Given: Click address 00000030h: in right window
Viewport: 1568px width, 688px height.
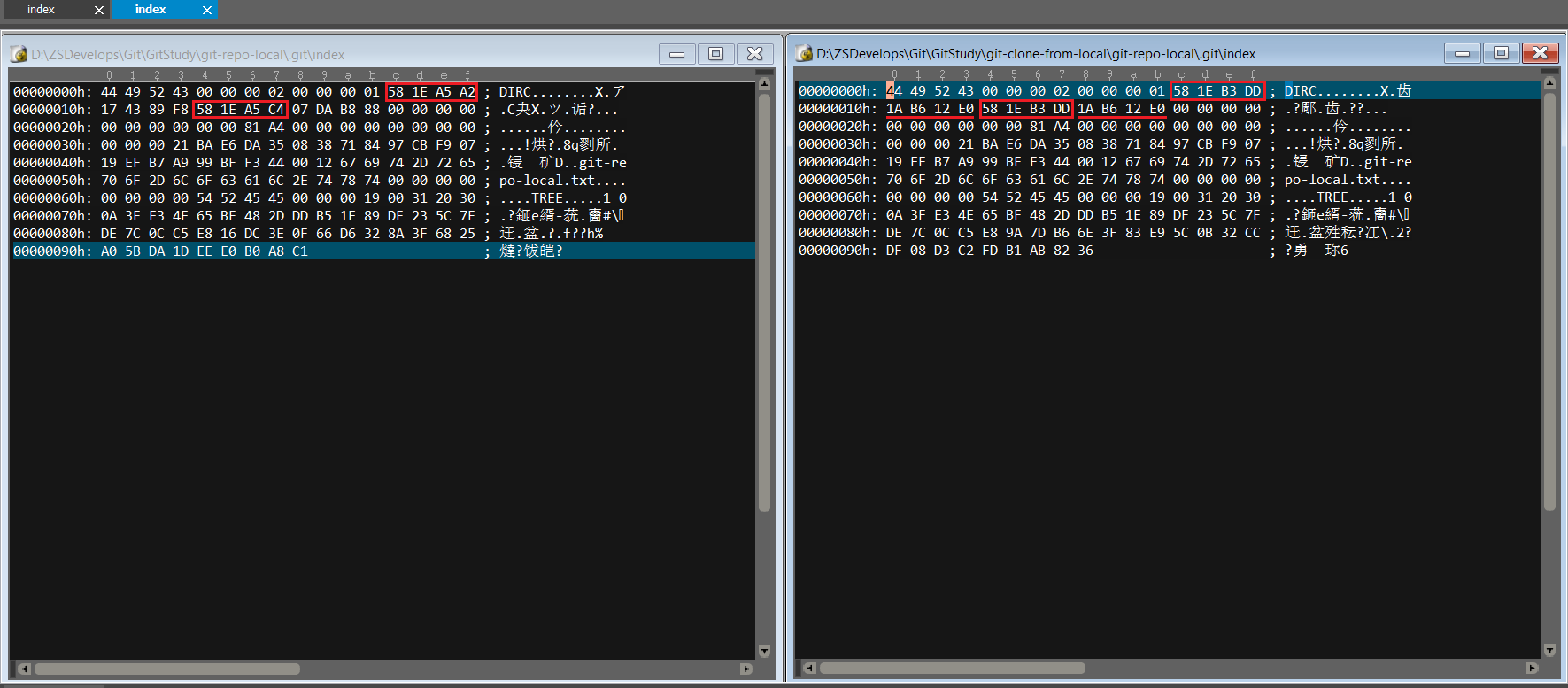Looking at the screenshot, I should (x=838, y=144).
